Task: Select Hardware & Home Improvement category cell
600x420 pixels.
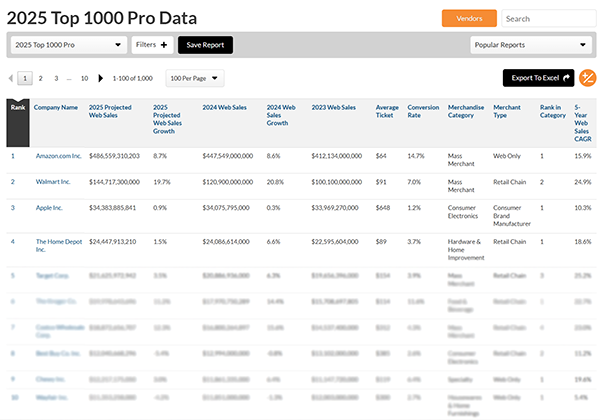Action: pos(466,250)
